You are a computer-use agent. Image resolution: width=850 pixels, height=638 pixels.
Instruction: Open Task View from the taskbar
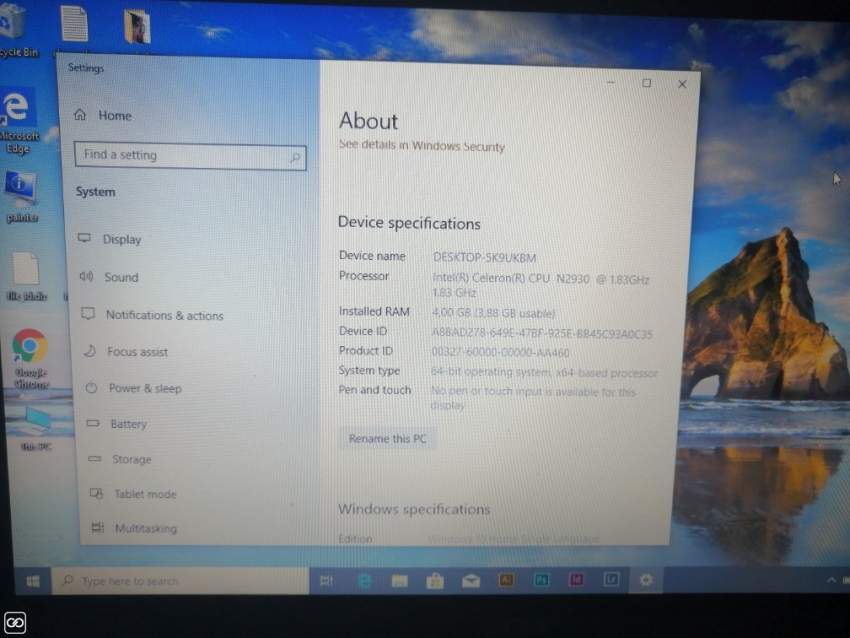pos(325,580)
